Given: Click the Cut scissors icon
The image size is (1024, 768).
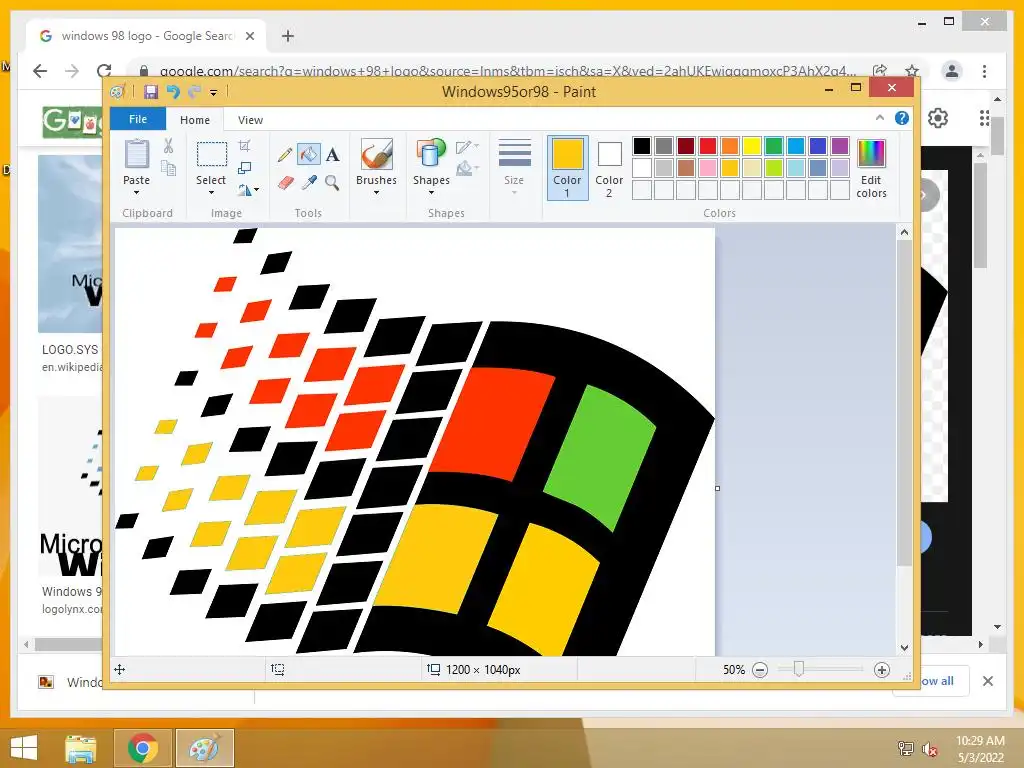Looking at the screenshot, I should tap(168, 146).
